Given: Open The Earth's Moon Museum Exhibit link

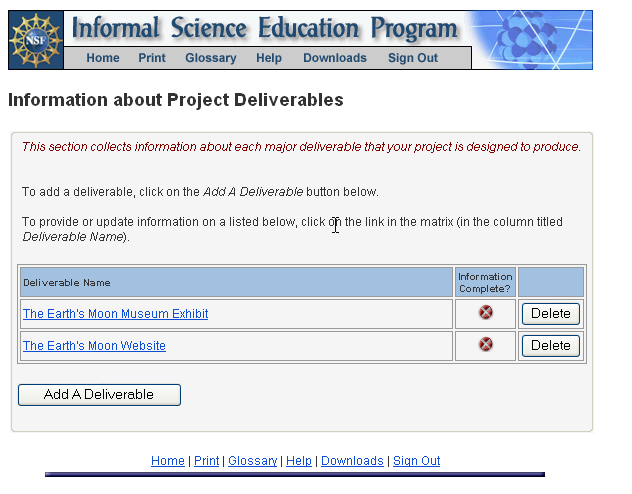Looking at the screenshot, I should pyautogui.click(x=116, y=314).
